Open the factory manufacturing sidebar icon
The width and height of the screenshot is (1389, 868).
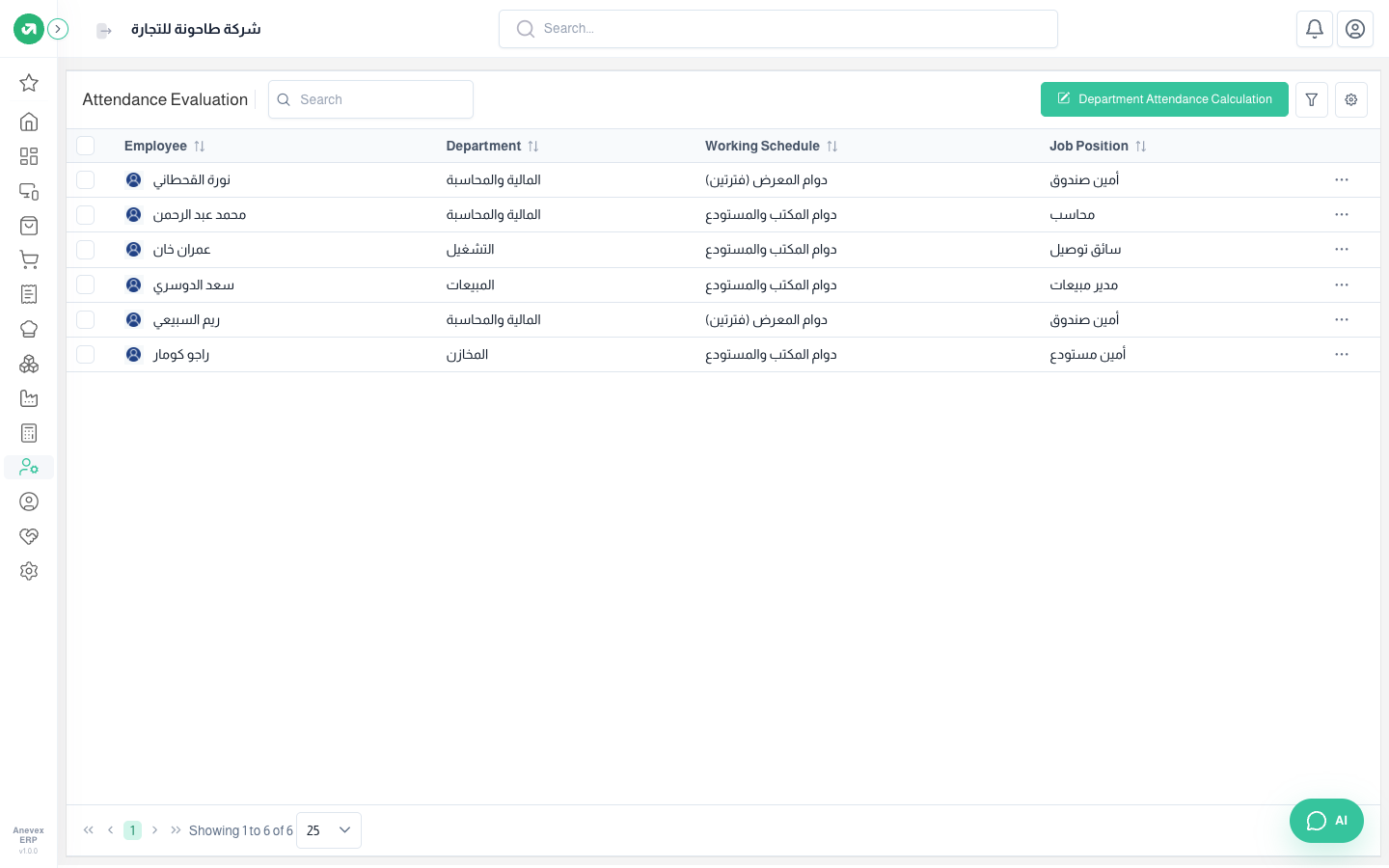29,398
